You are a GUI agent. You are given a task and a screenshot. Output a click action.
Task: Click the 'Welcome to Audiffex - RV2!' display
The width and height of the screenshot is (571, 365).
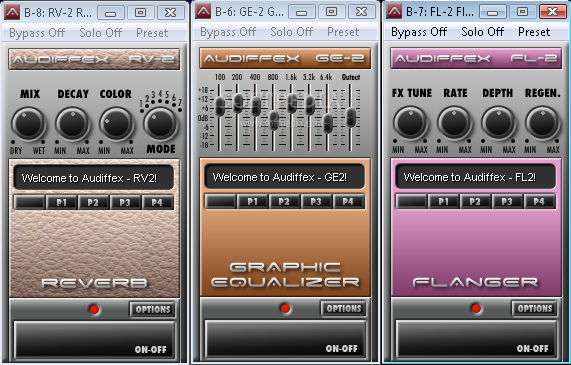(94, 178)
